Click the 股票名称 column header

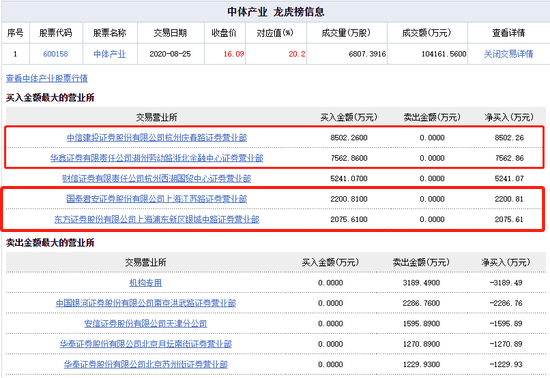[x=109, y=33]
